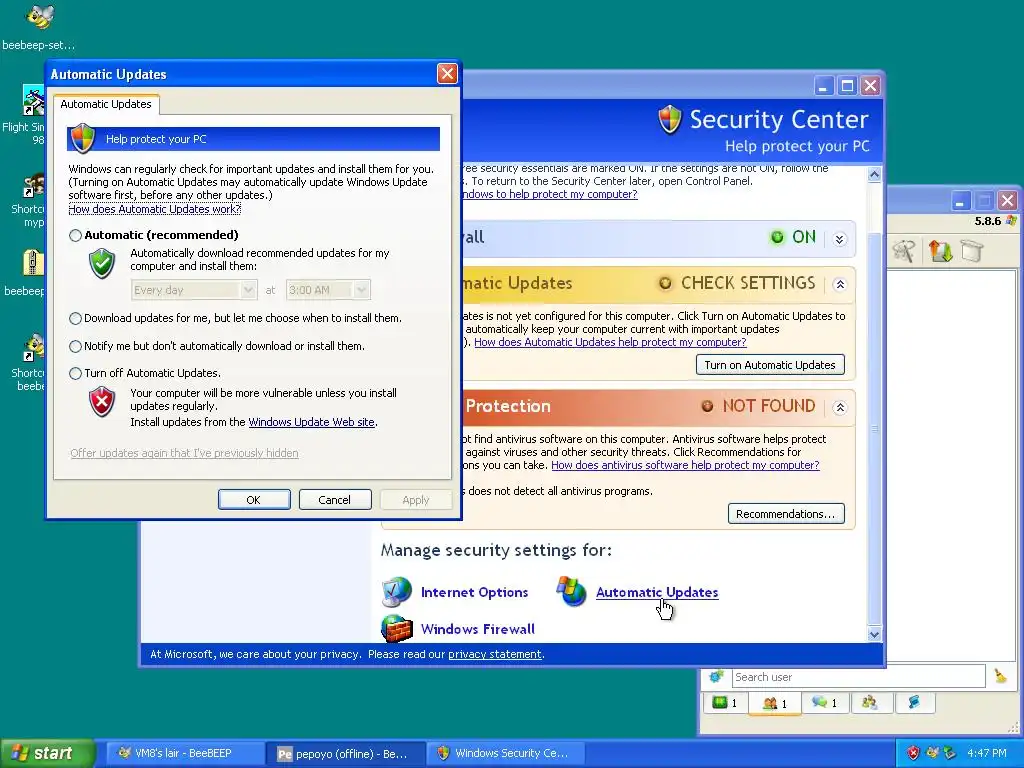The width and height of the screenshot is (1024, 768).
Task: Switch to BeeBEEP users tab
Action: [x=775, y=703]
